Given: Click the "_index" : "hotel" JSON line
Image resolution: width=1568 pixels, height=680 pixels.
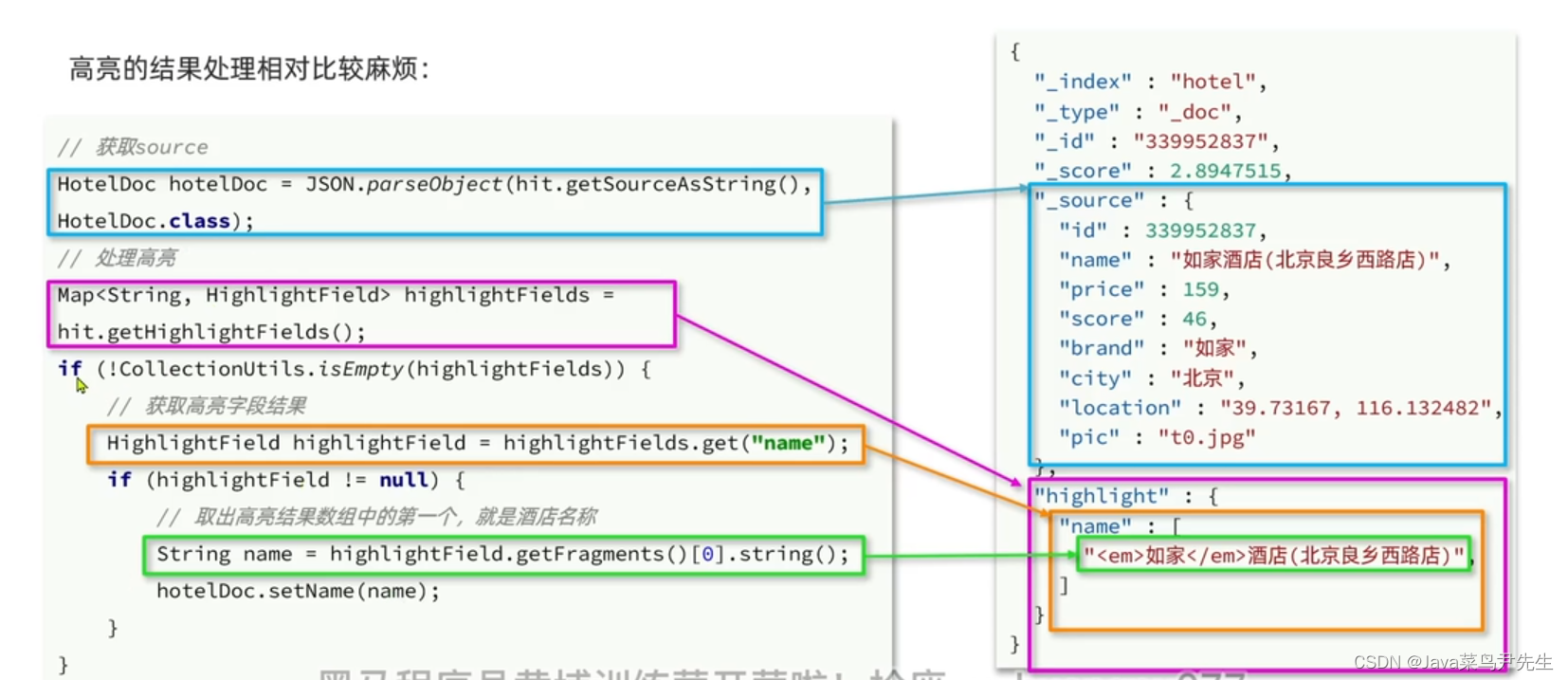Looking at the screenshot, I should (x=1150, y=82).
